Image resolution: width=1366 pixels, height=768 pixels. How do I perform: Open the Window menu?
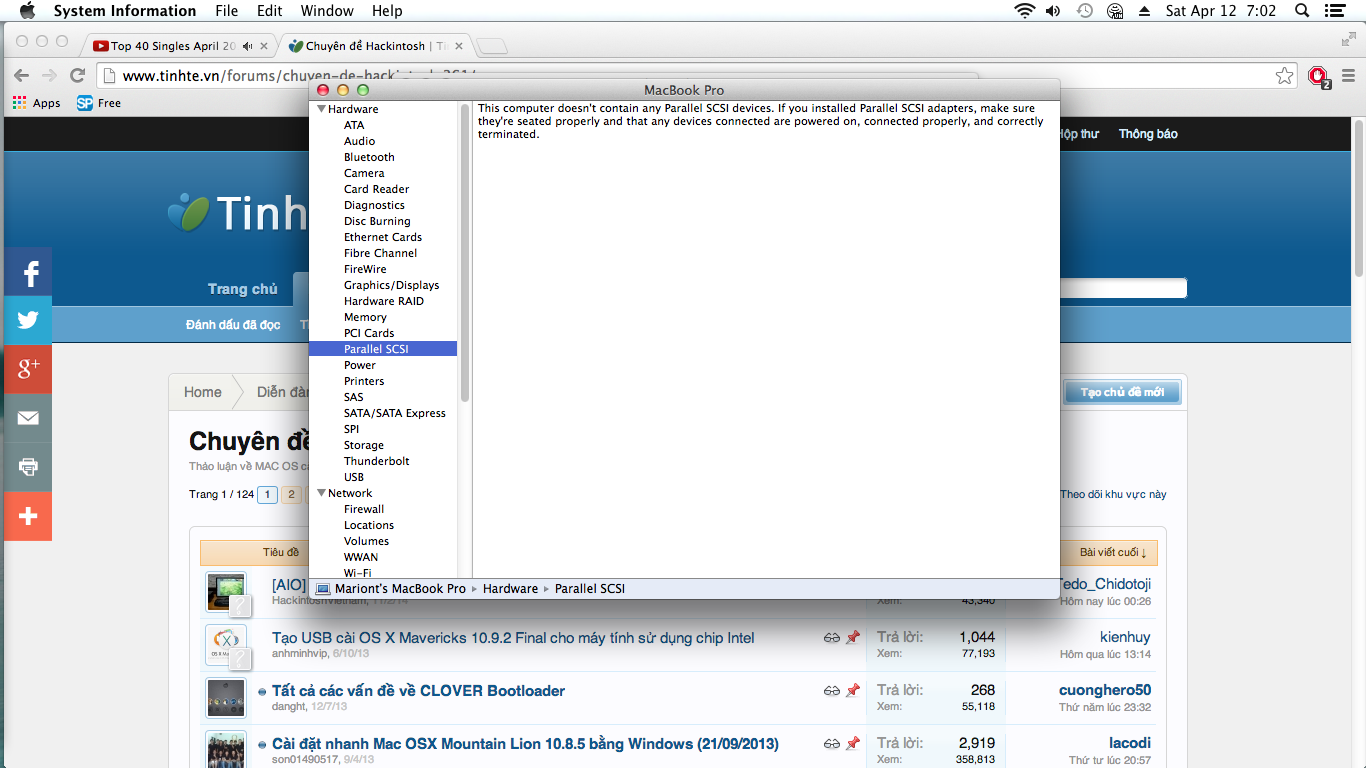coord(327,11)
